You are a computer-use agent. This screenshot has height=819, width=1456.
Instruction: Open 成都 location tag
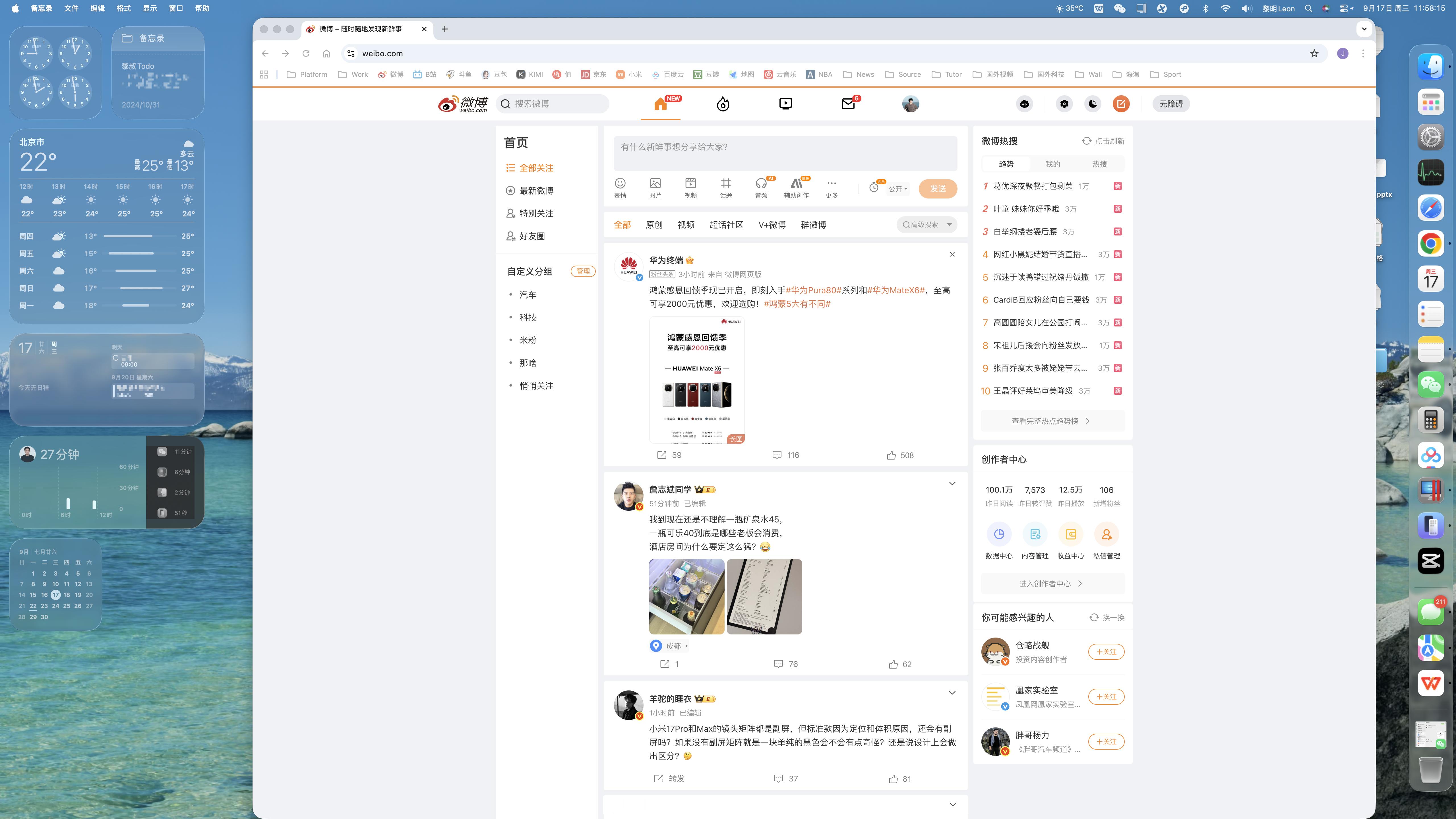[669, 646]
